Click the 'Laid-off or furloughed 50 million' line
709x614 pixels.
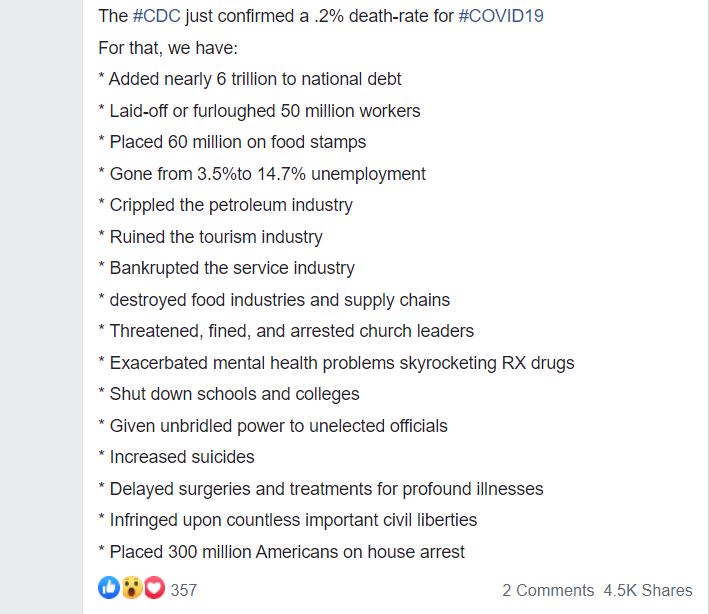click(259, 111)
